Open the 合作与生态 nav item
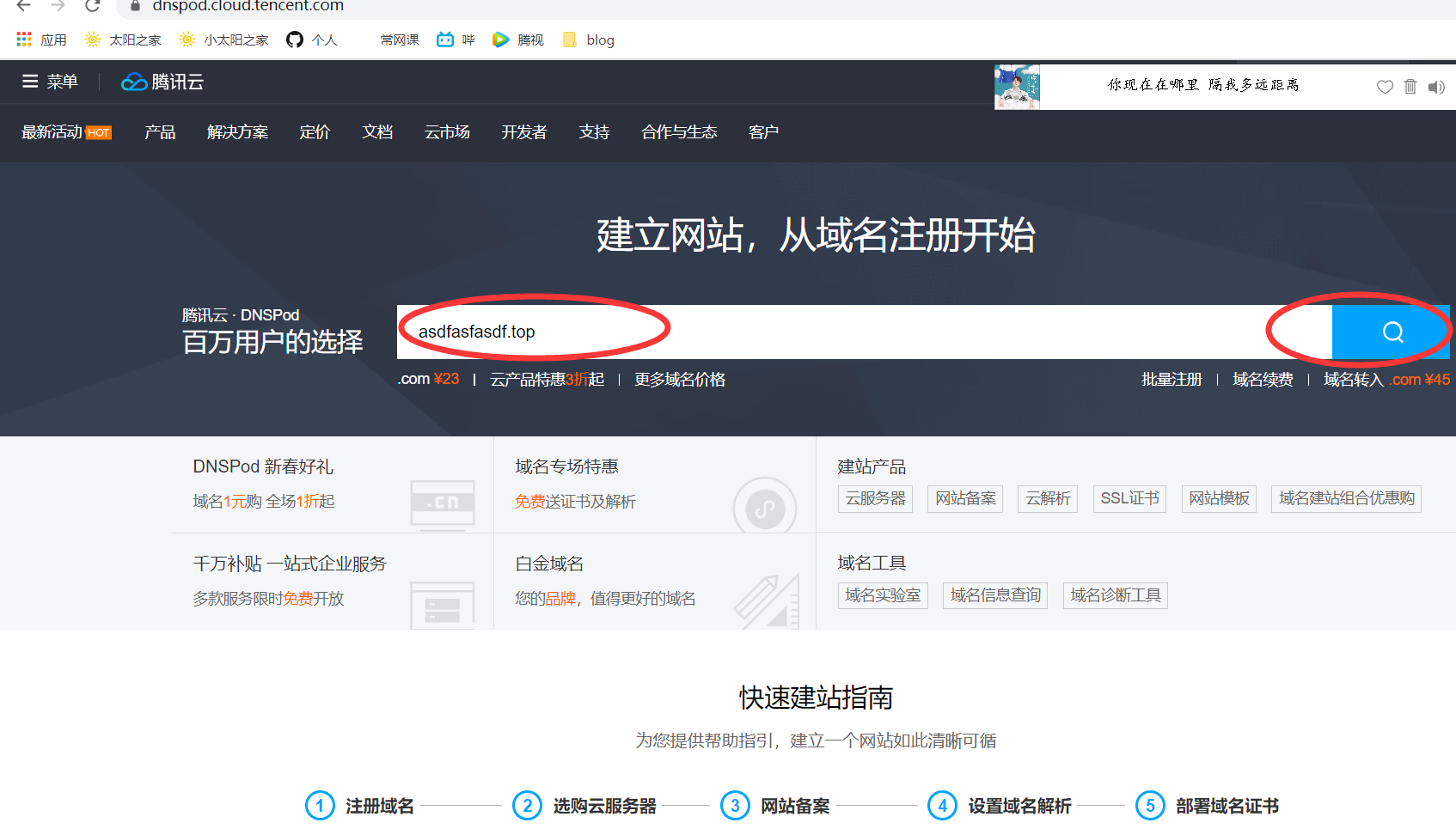Screen dimensions: 1456x829 point(679,132)
